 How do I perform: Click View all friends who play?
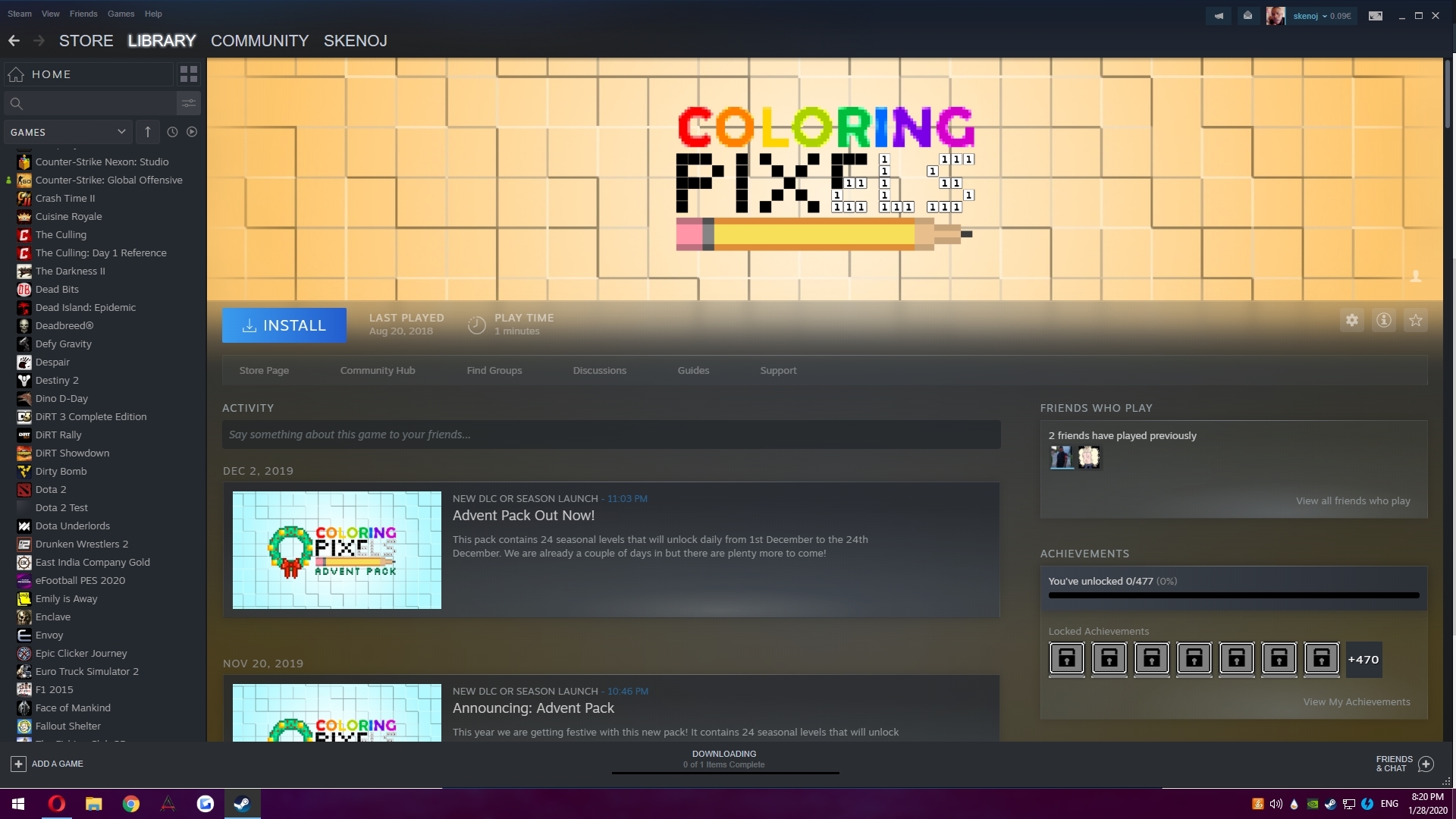click(x=1354, y=501)
